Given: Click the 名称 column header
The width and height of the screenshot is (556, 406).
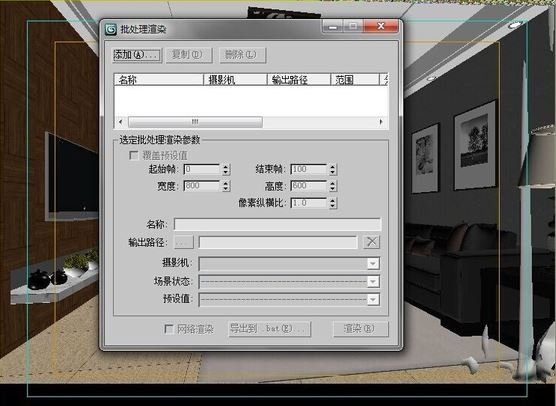Looking at the screenshot, I should coord(159,80).
